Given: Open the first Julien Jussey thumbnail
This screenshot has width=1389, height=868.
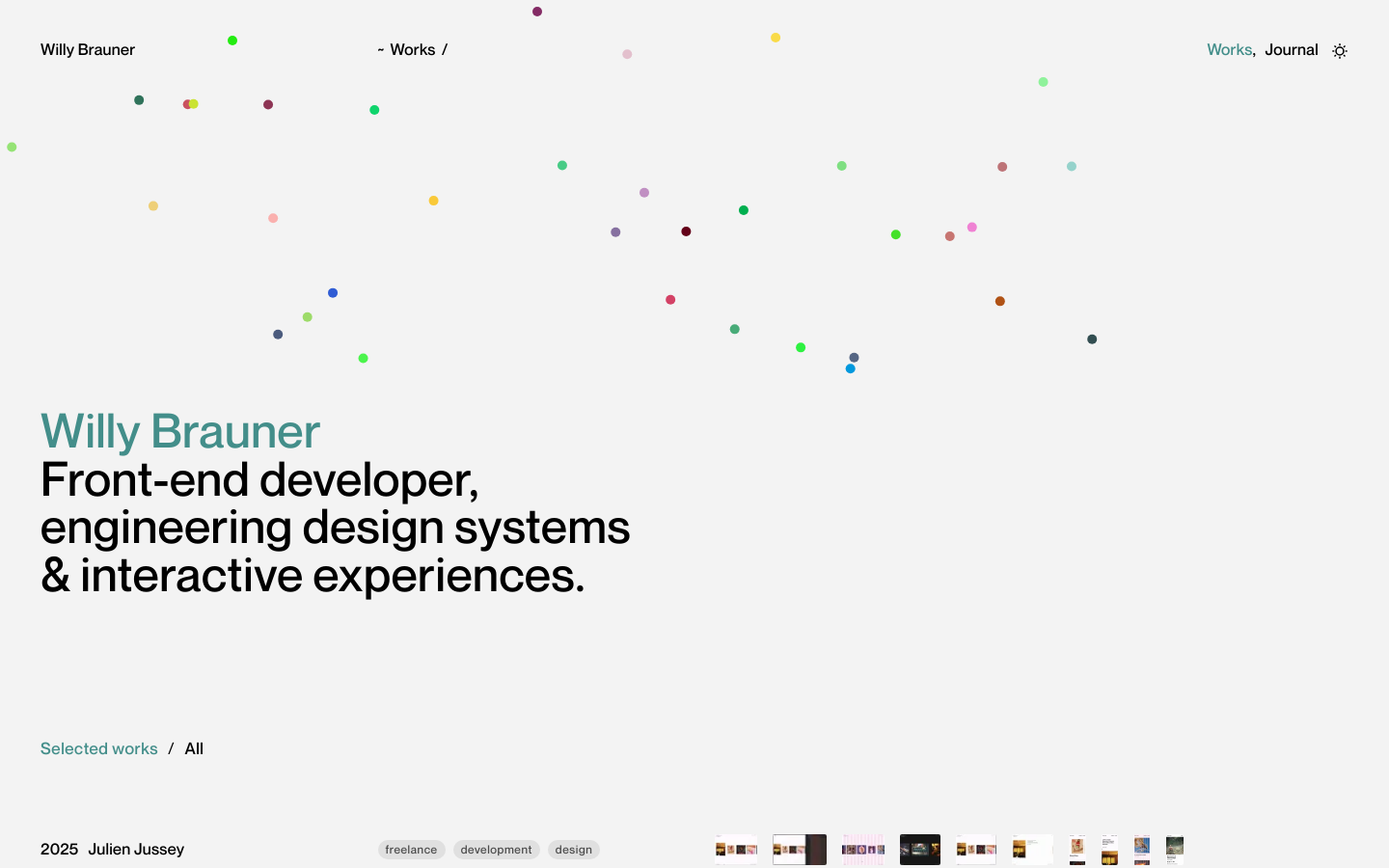Looking at the screenshot, I should click(736, 850).
